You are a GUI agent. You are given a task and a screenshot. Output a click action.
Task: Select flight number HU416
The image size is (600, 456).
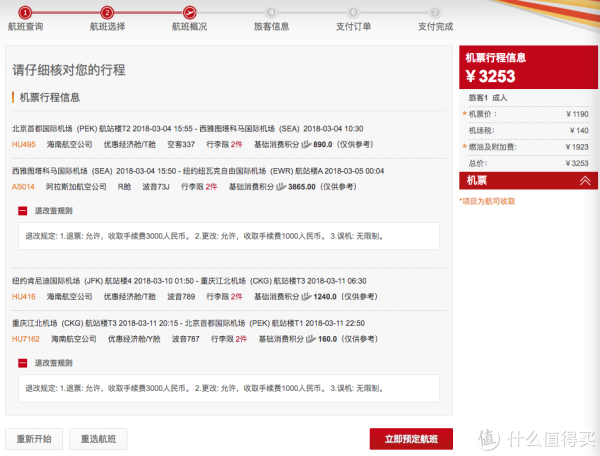(24, 296)
